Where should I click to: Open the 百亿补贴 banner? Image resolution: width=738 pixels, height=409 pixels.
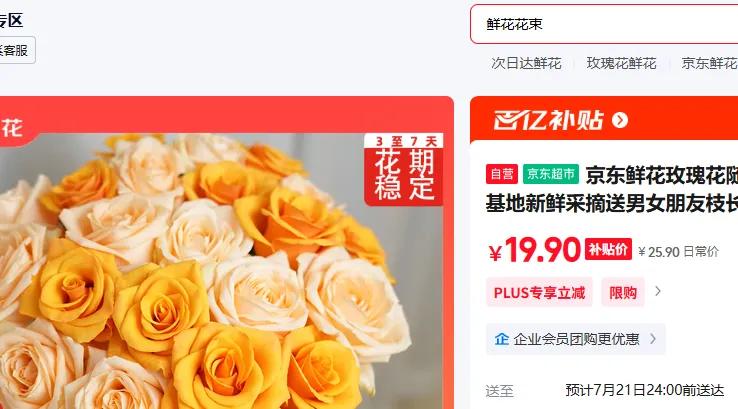604,119
